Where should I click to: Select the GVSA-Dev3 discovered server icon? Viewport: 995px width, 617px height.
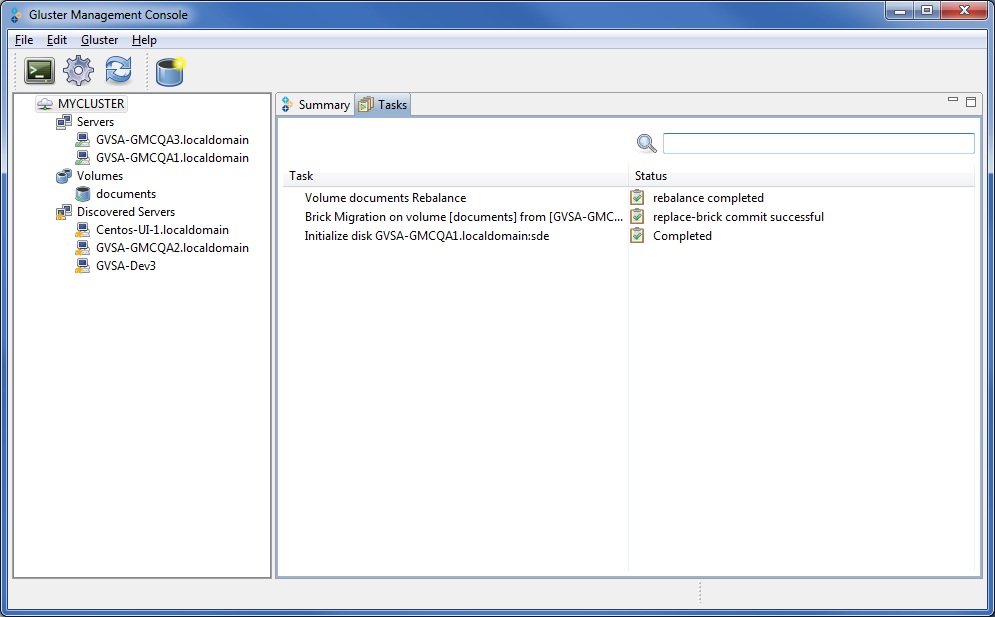pyautogui.click(x=81, y=265)
